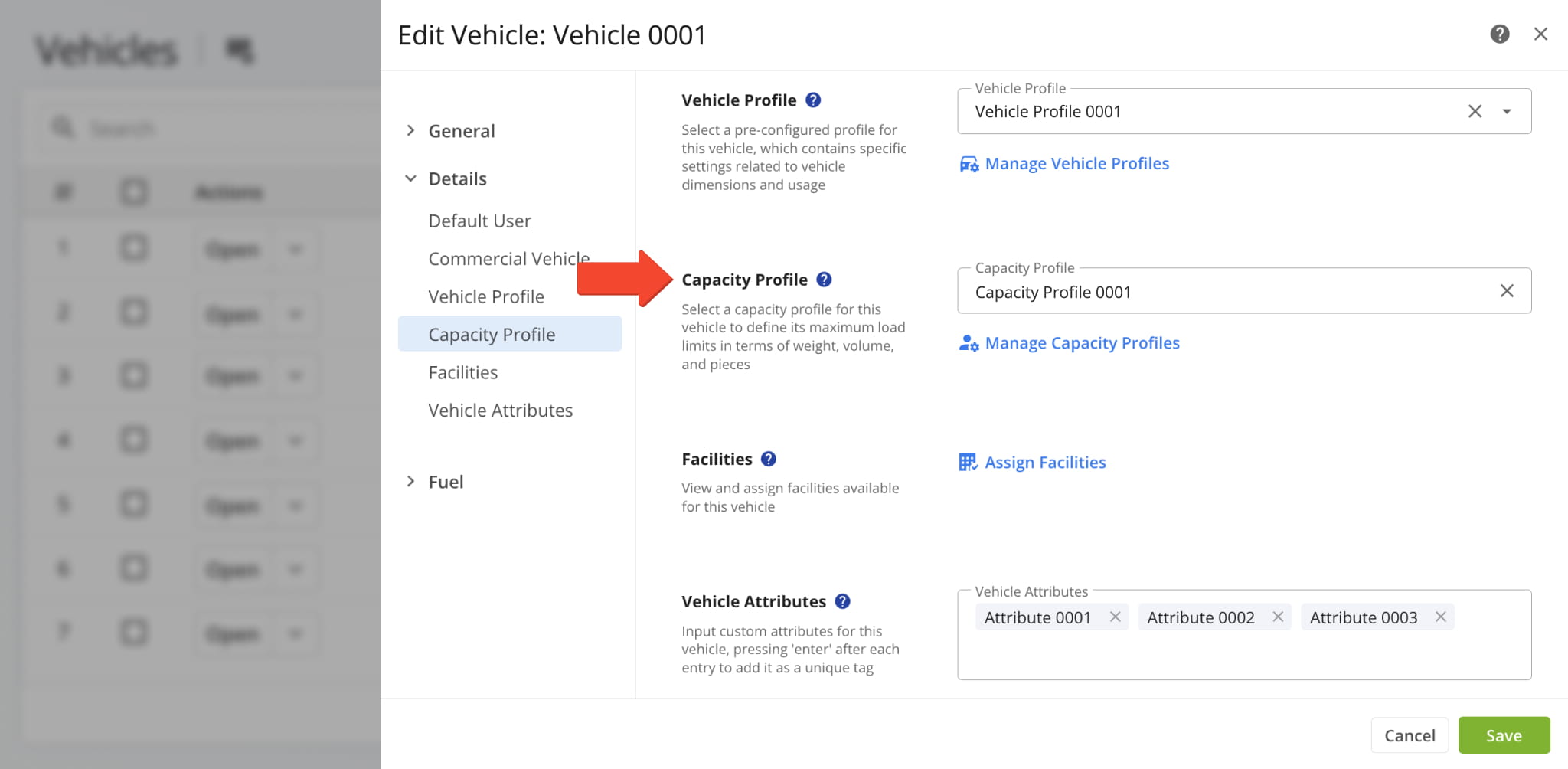1568x769 pixels.
Task: Clear the Capacity Profile 0001 selection
Action: point(1506,291)
